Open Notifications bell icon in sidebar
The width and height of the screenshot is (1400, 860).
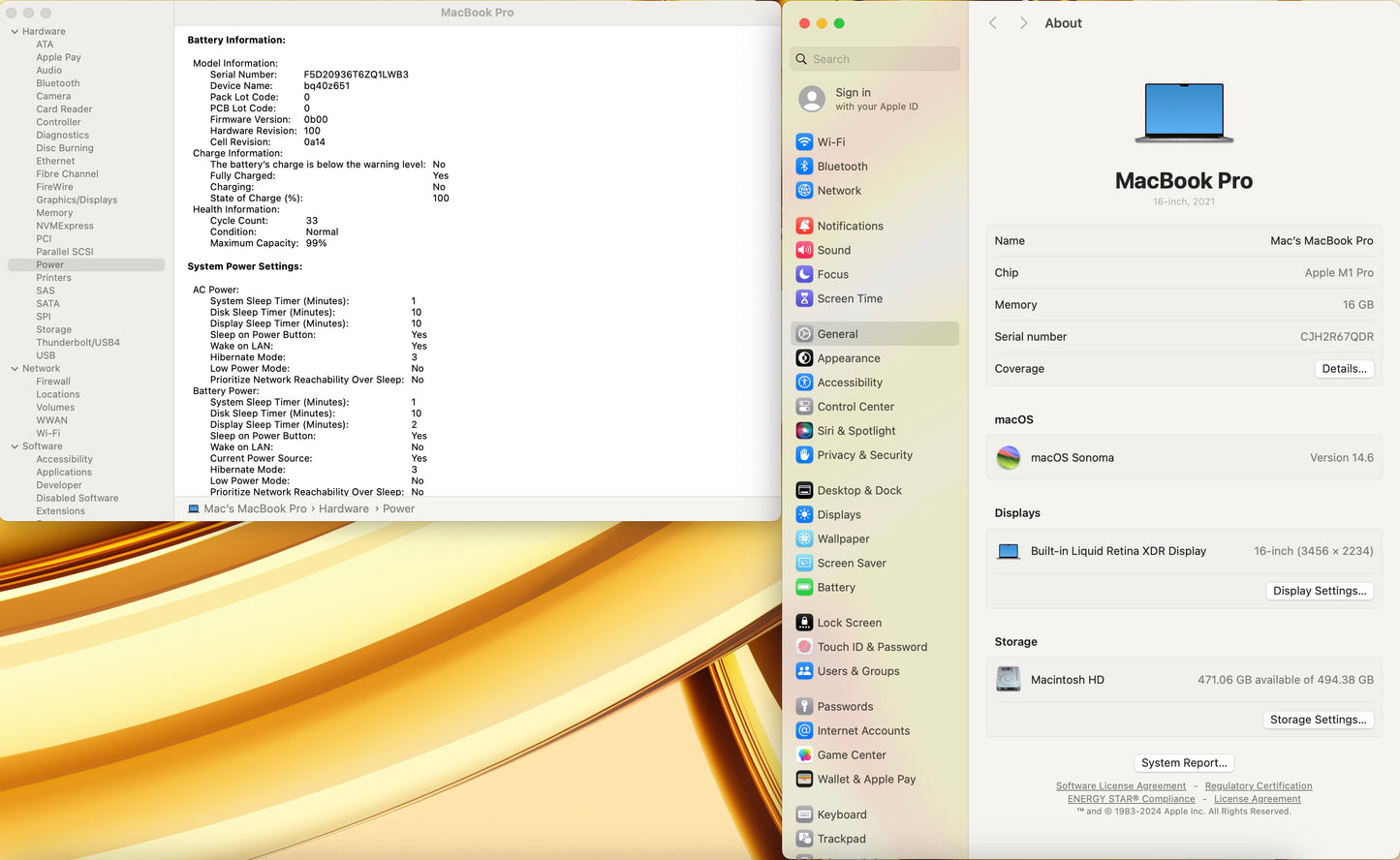(804, 226)
